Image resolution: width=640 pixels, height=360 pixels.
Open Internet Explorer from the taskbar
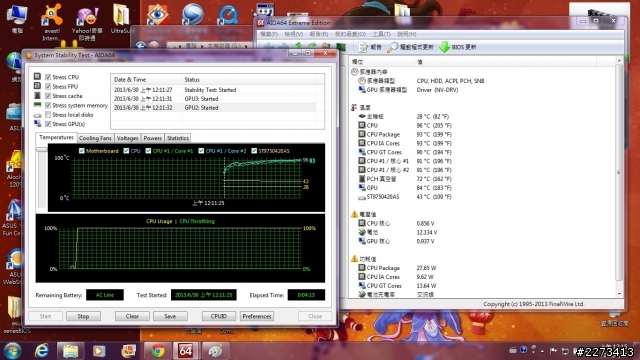[x=42, y=351]
